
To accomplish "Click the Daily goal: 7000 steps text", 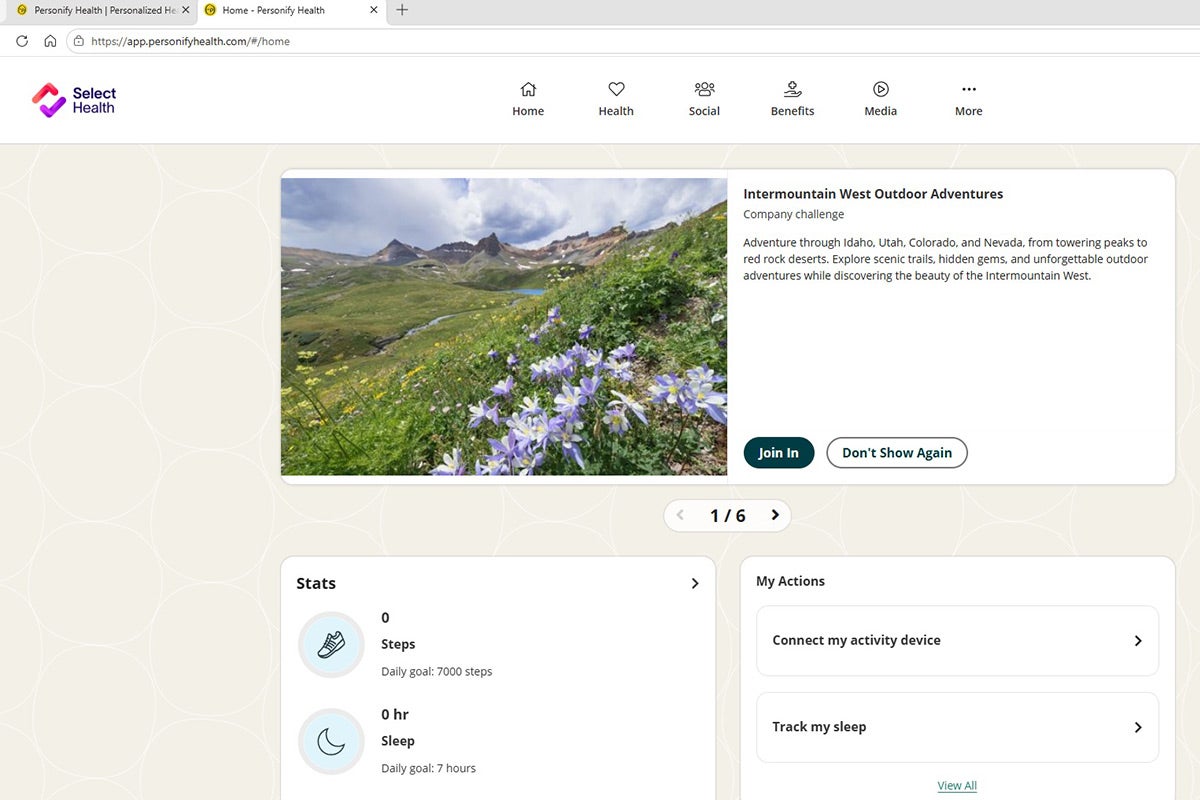I will [437, 671].
